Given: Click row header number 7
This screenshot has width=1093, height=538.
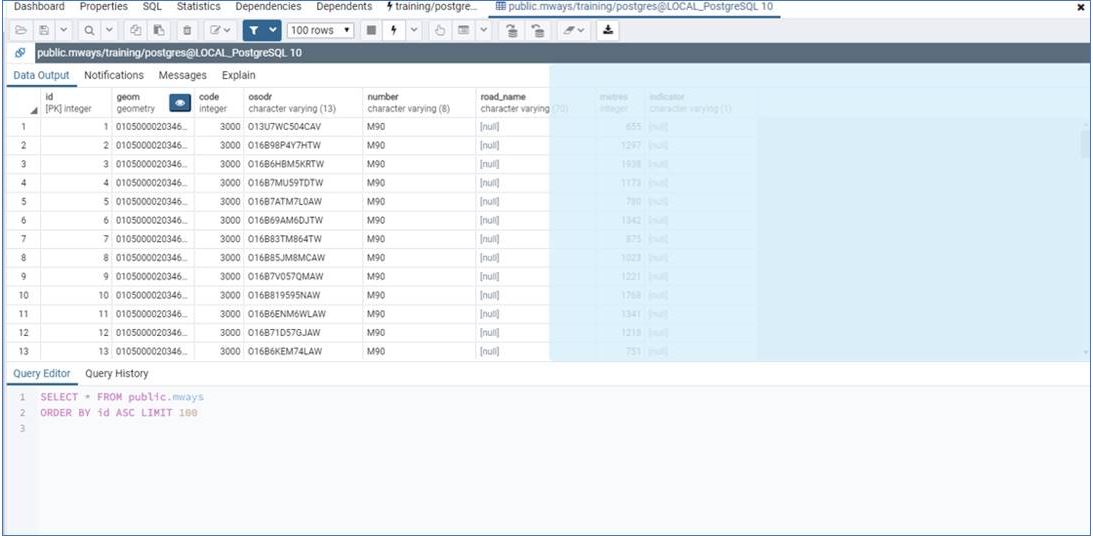Looking at the screenshot, I should [24, 239].
